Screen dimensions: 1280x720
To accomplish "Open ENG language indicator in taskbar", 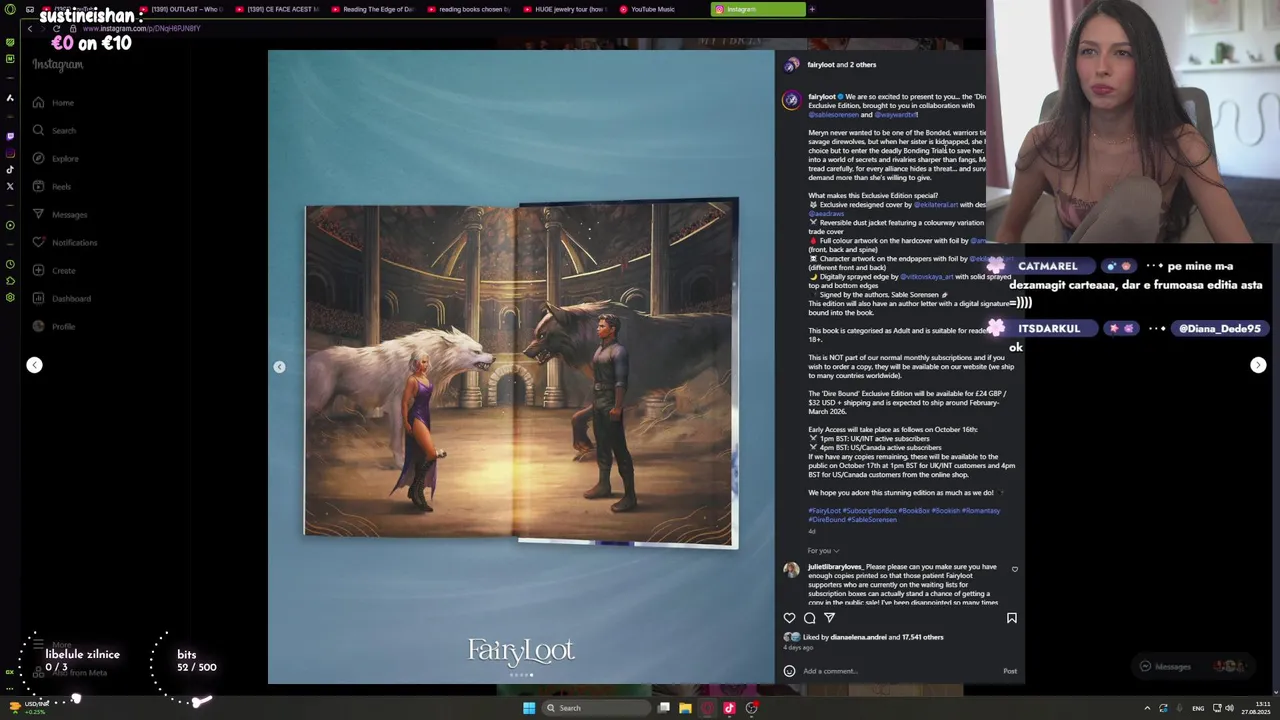I will tap(1198, 708).
